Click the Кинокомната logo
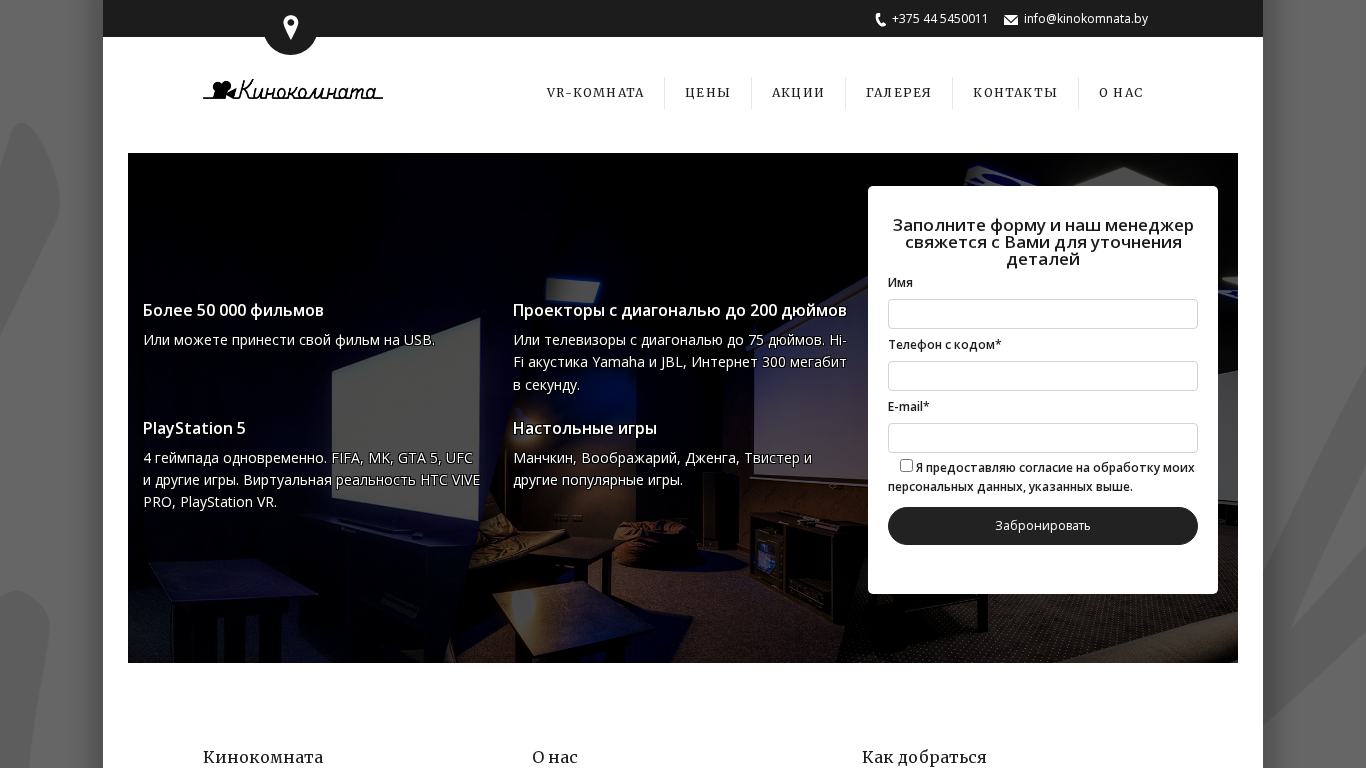This screenshot has width=1366, height=768. click(292, 91)
